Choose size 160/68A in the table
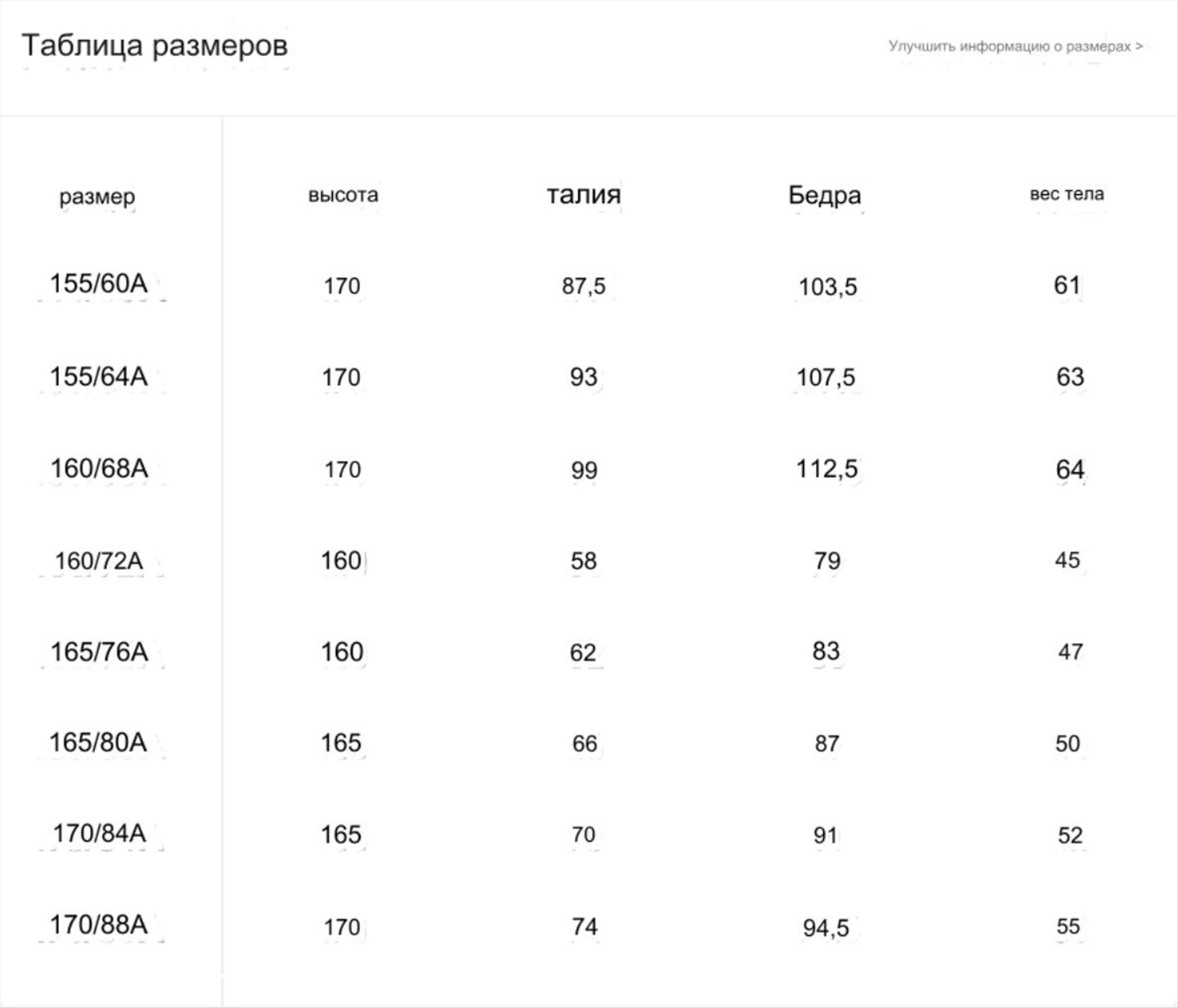The width and height of the screenshot is (1178, 1008). (99, 469)
